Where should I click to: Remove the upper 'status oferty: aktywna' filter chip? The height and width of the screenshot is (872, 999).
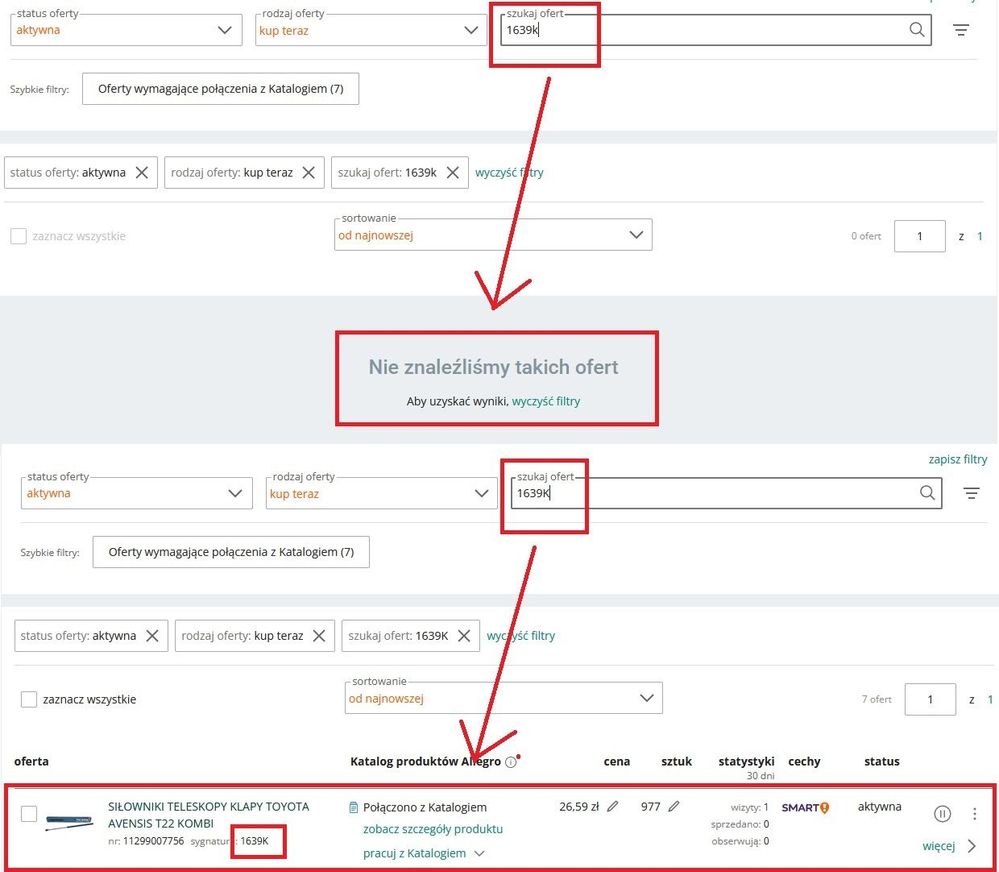point(141,173)
